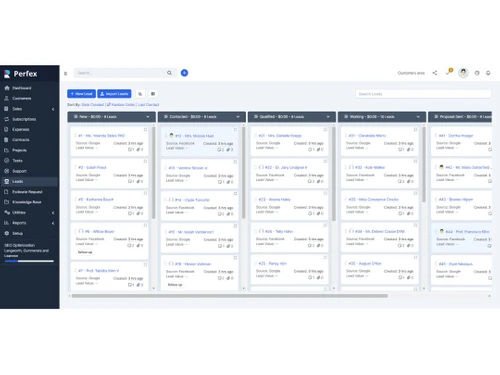Screen dimensions: 500x375
Task: Open the user profile avatar
Action: pos(463,73)
